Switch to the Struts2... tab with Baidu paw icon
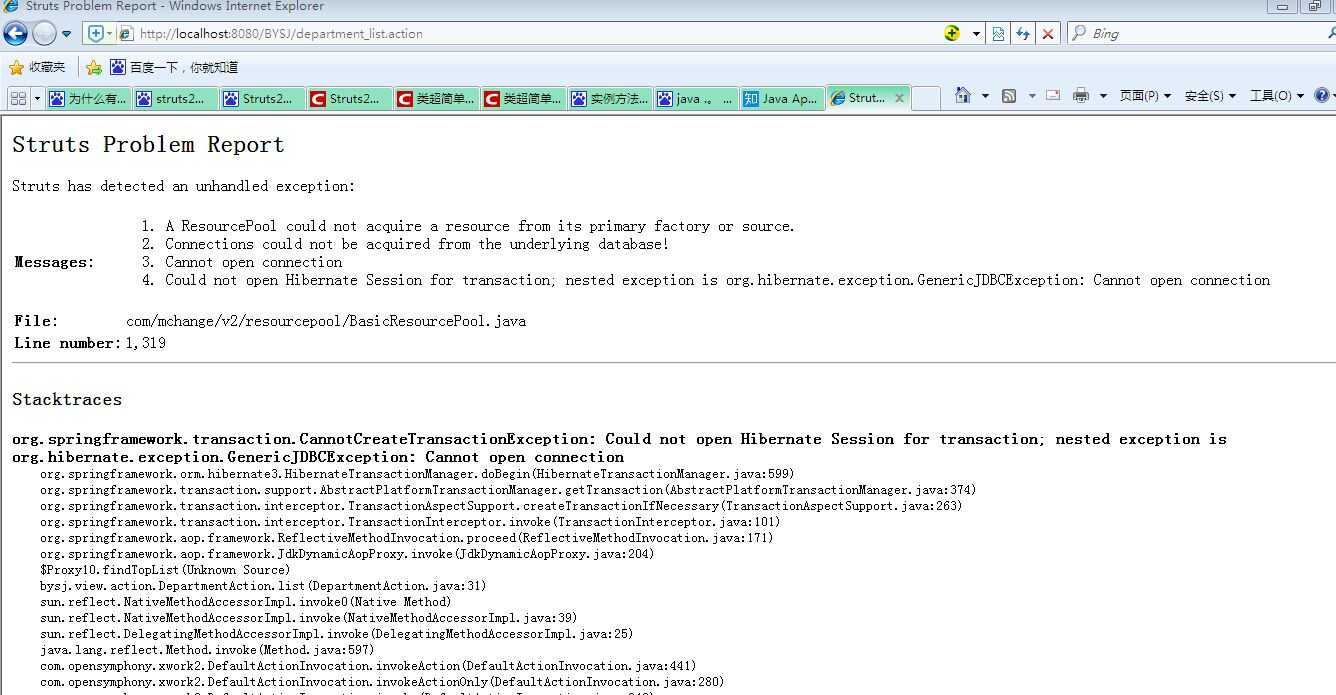 click(262, 98)
